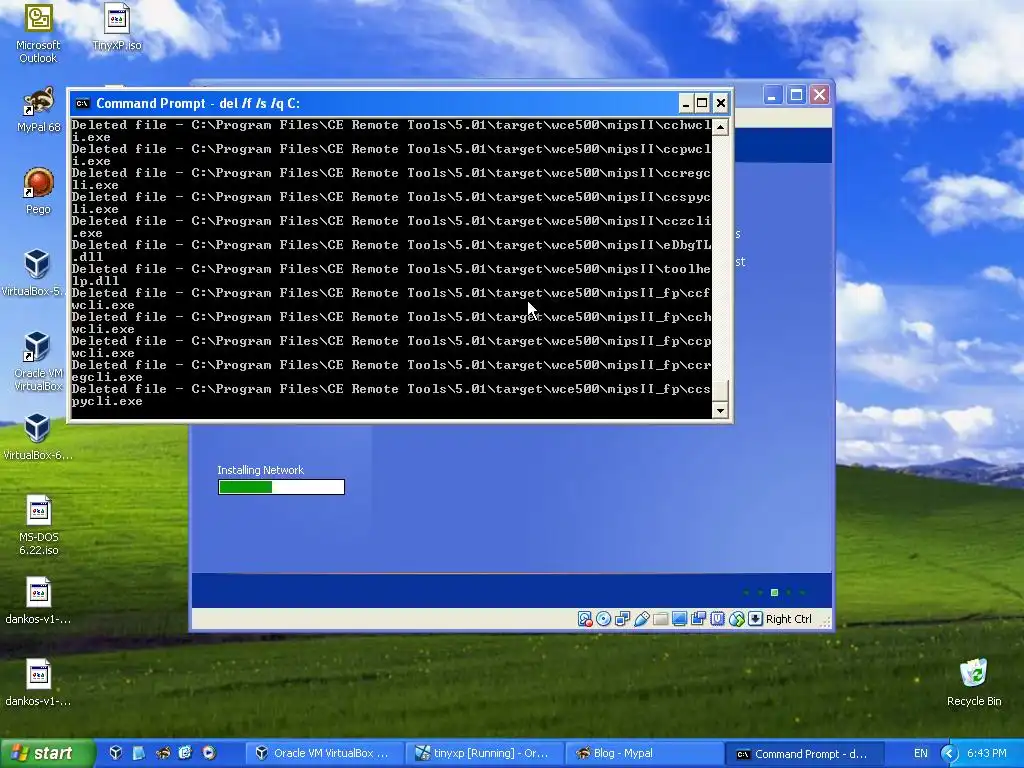Click the Installing Network progress bar
This screenshot has height=768, width=1024.
(x=281, y=487)
